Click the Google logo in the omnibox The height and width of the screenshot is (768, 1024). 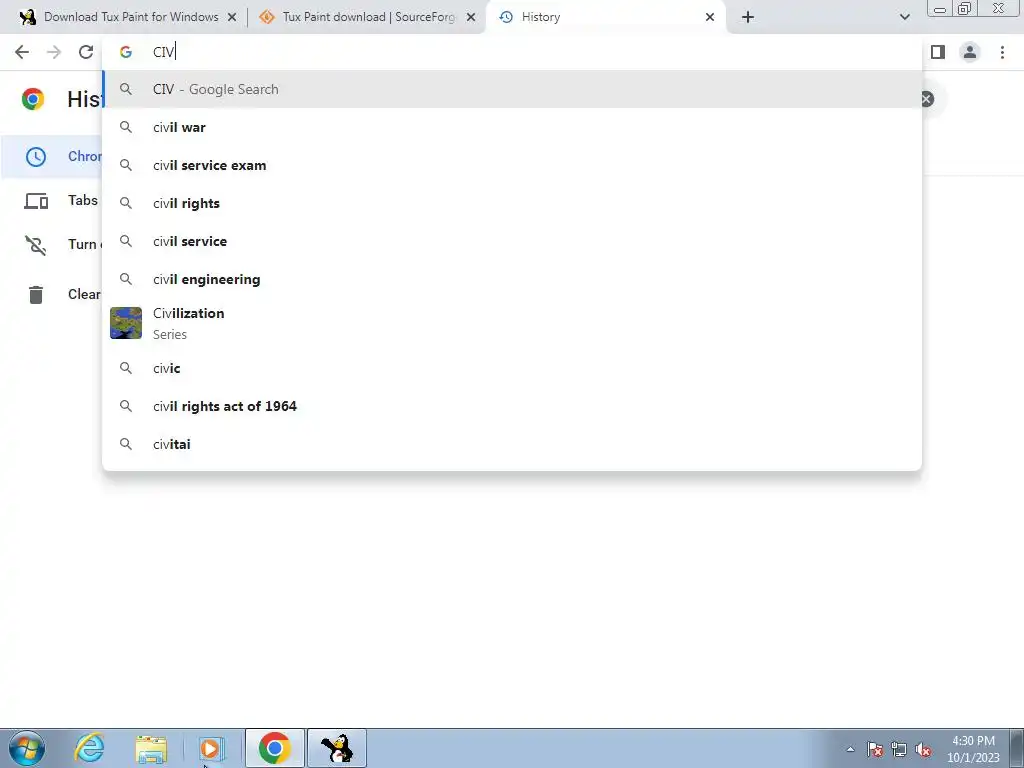click(x=126, y=52)
